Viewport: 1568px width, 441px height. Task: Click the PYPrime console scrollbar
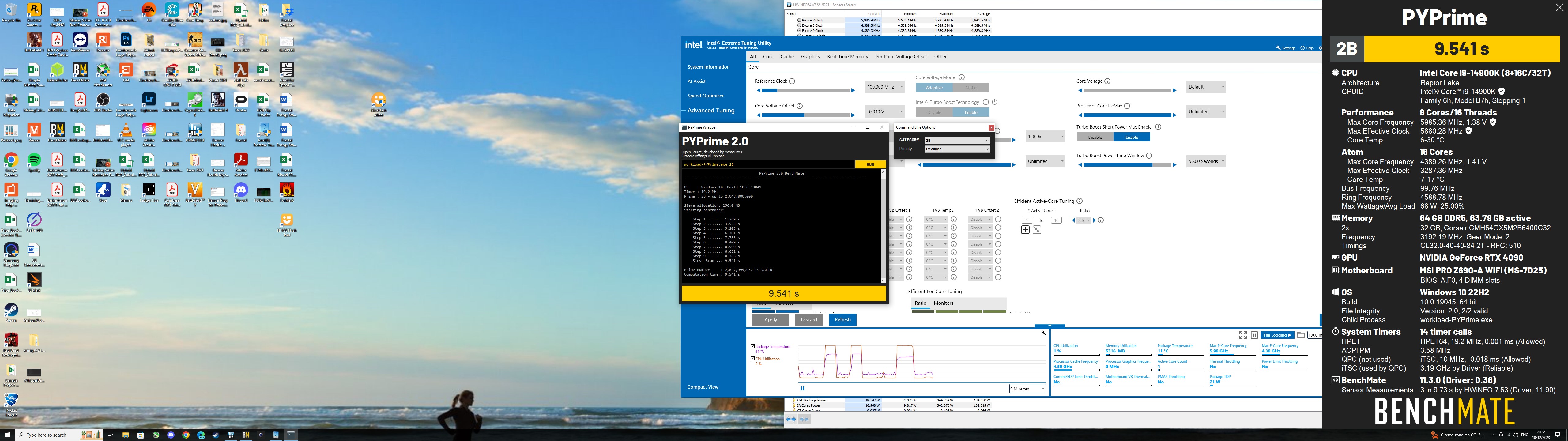tap(883, 226)
